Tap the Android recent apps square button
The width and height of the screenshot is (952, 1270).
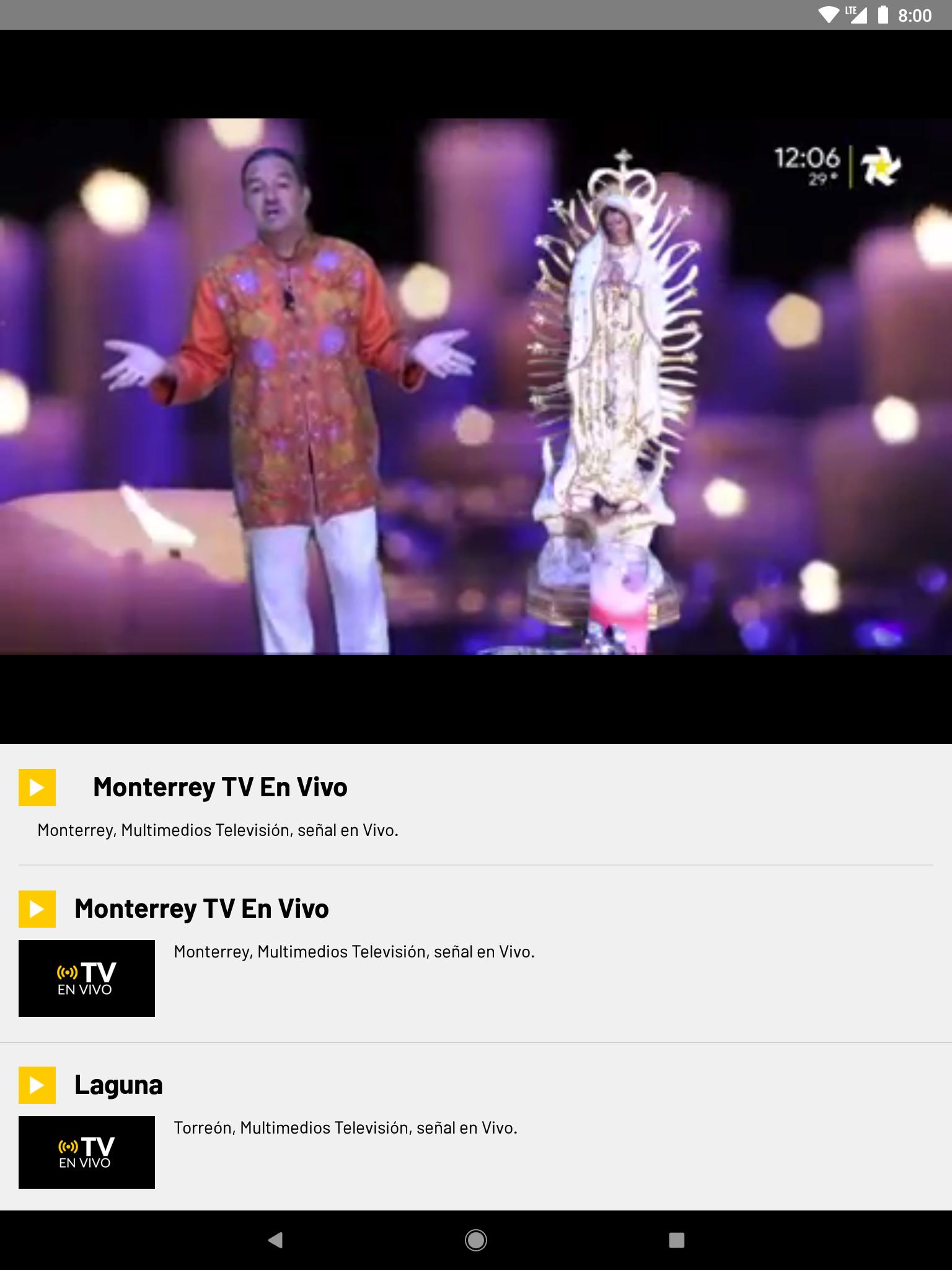tap(677, 1240)
